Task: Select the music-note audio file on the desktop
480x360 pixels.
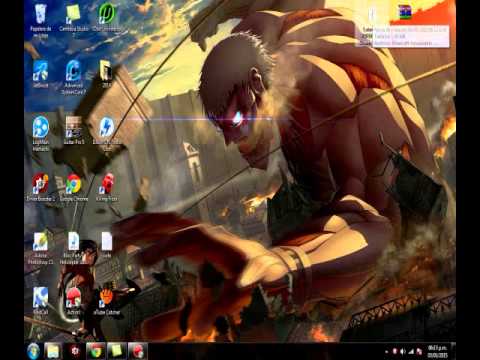Action: [74, 248]
